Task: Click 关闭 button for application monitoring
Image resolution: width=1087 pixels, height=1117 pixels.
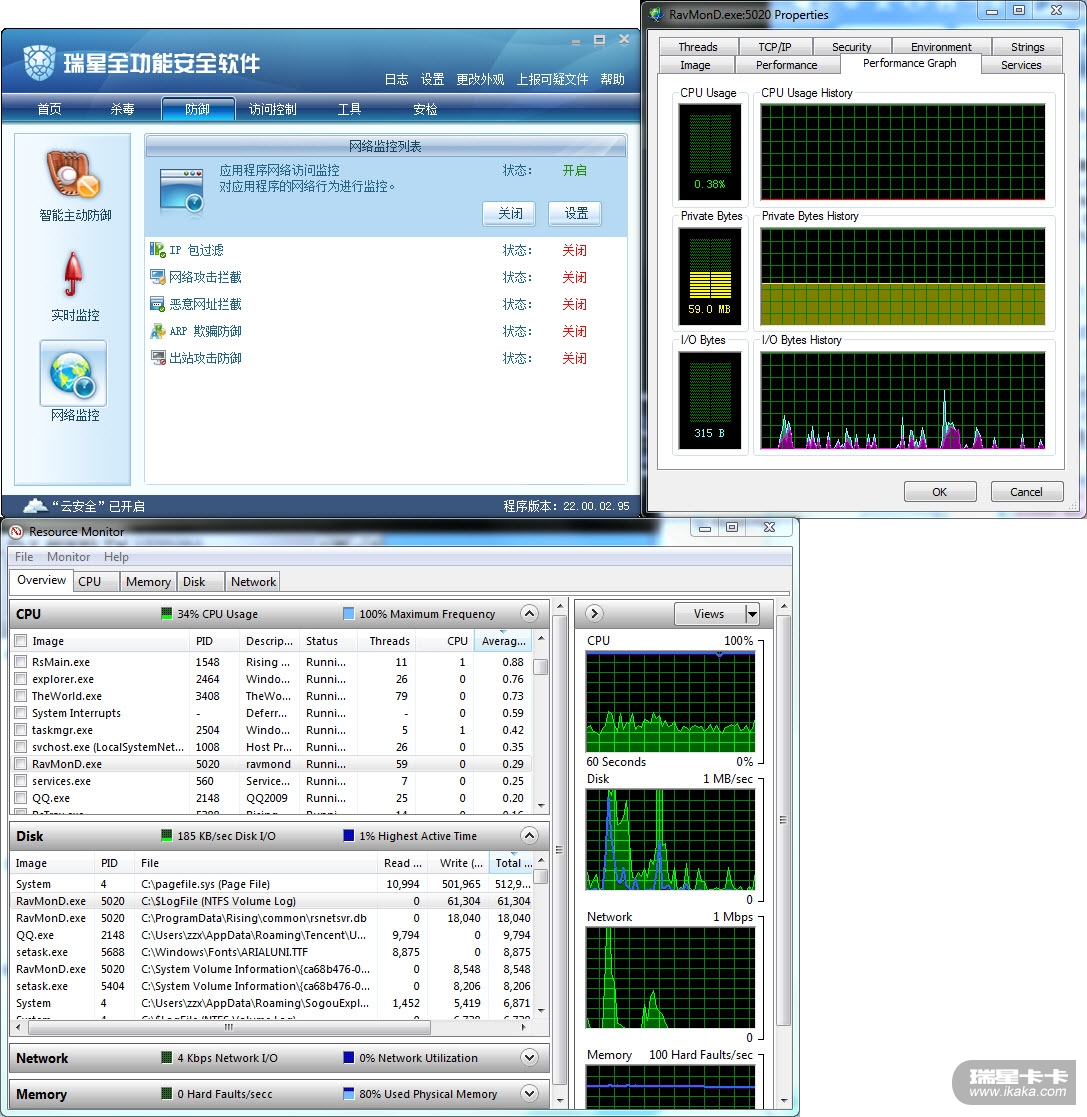Action: 509,213
